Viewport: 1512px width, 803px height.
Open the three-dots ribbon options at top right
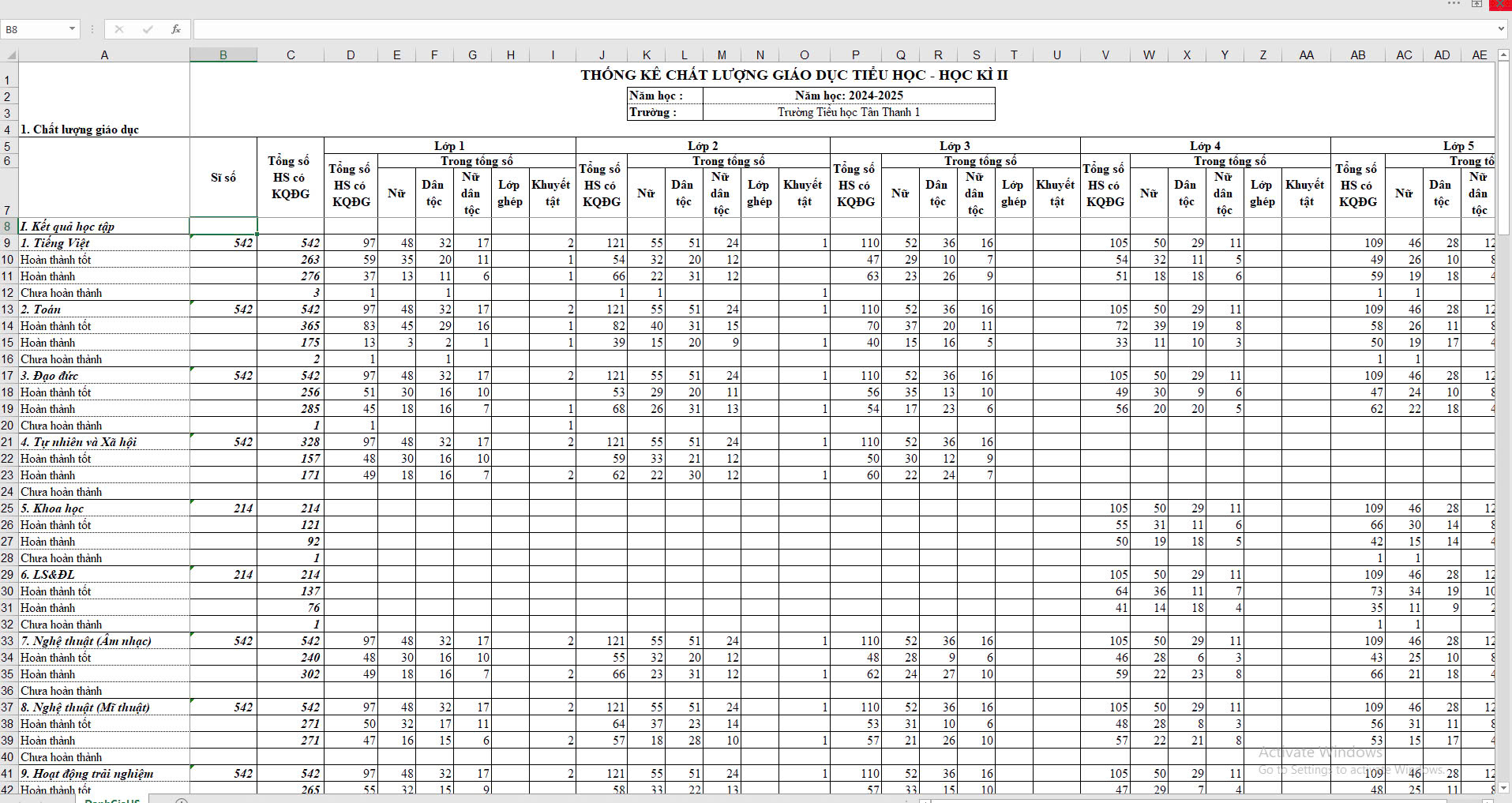click(x=1454, y=4)
